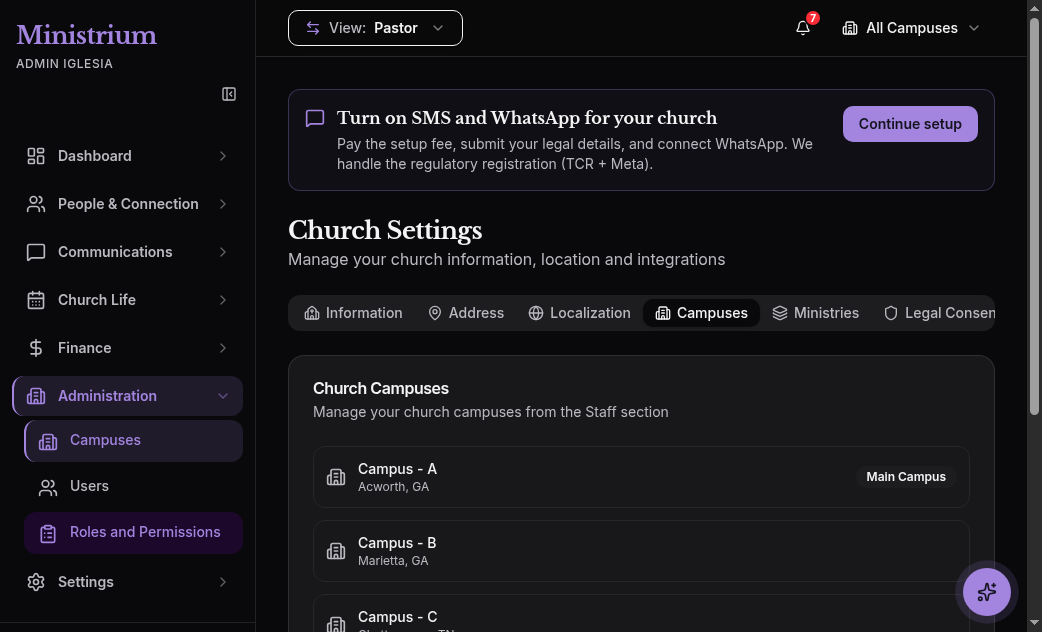
Task: Click the Main Campus badge
Action: [x=906, y=477]
